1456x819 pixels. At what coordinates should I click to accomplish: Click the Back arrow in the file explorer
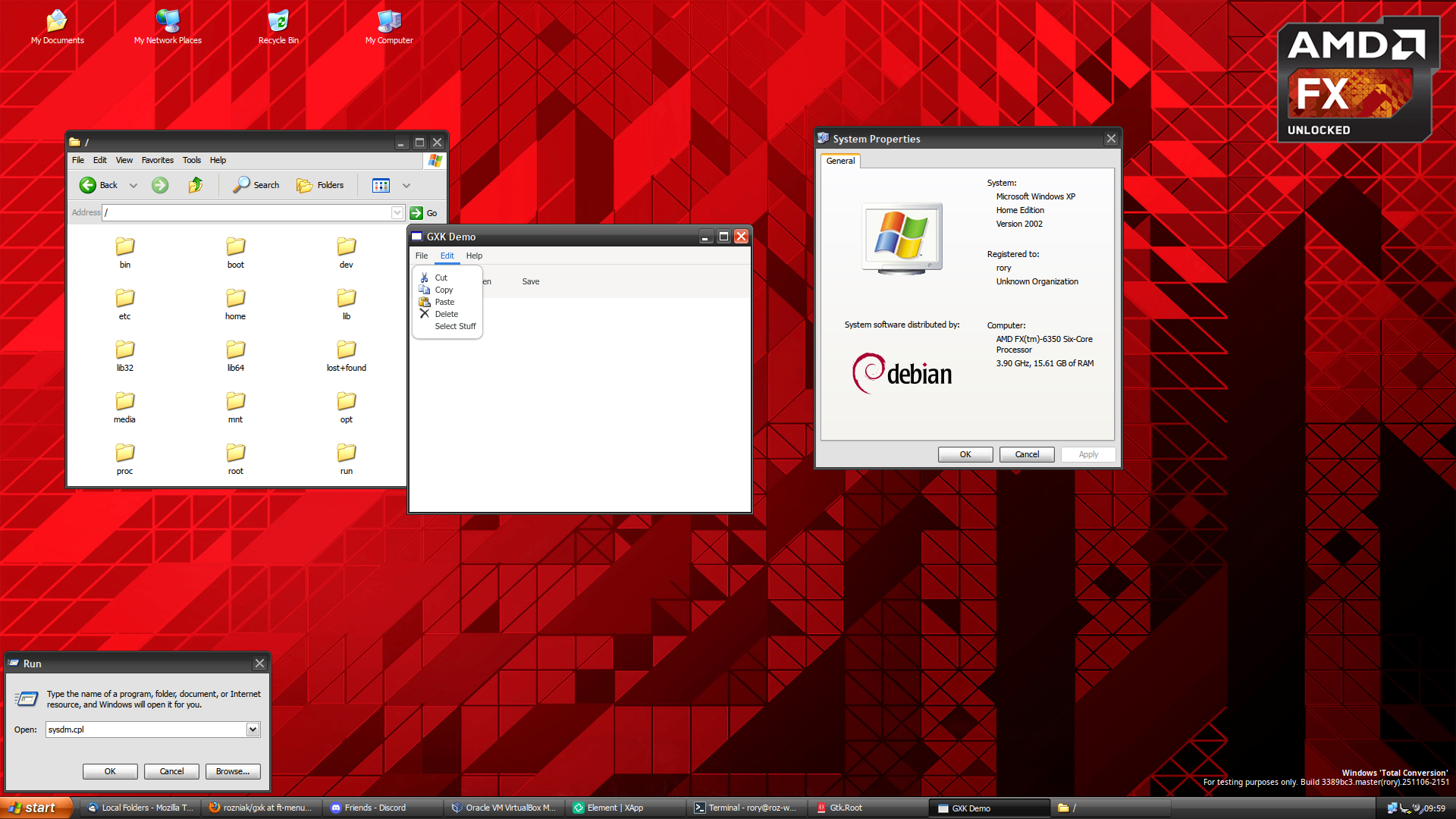[89, 185]
